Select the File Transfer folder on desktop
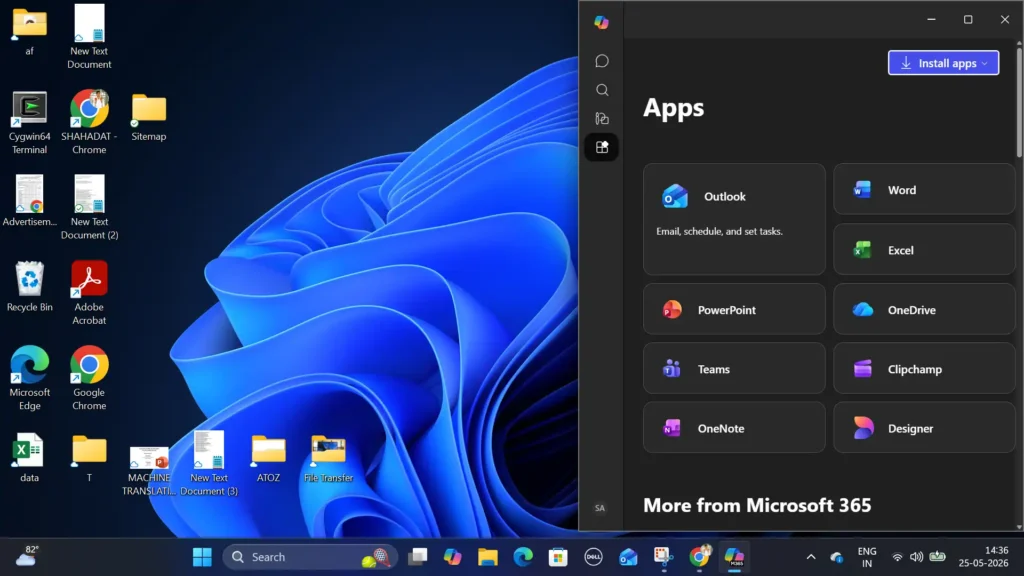The image size is (1024, 576). point(328,458)
